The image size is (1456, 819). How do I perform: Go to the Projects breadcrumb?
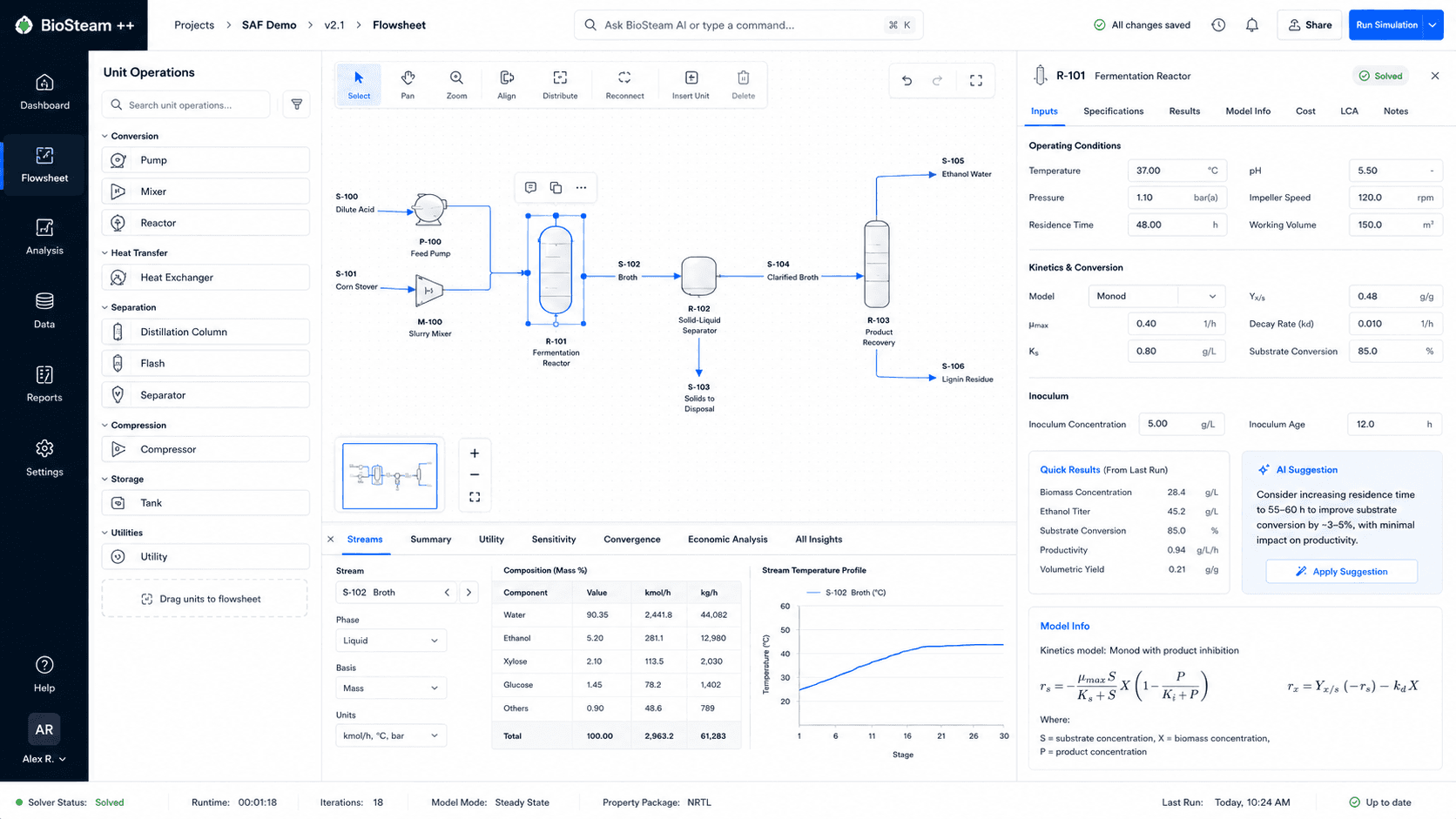[194, 25]
